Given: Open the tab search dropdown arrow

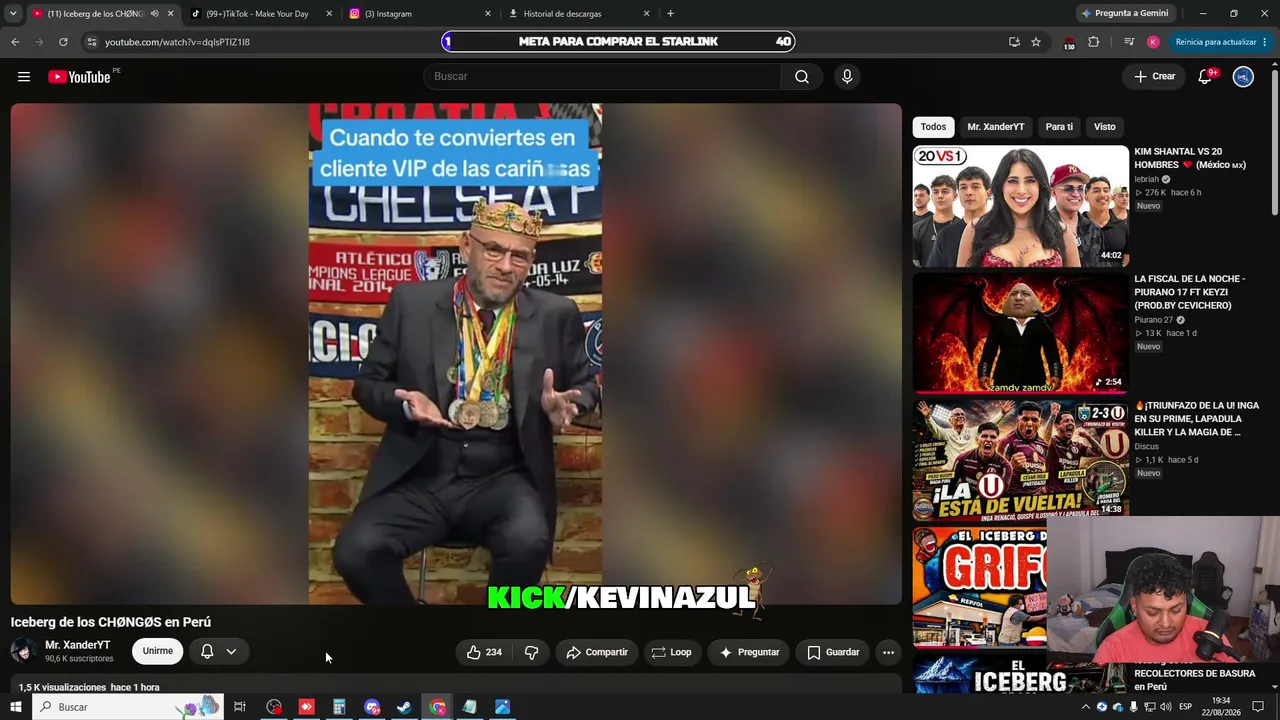Looking at the screenshot, I should click(13, 14).
